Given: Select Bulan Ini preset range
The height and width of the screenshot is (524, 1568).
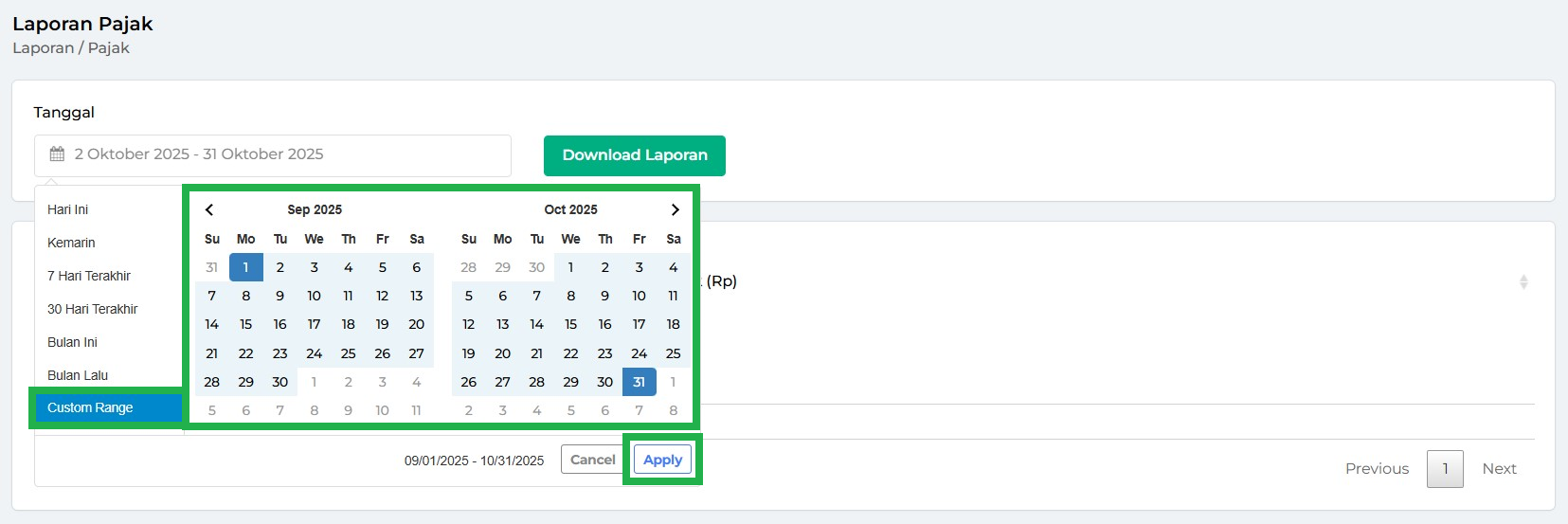Looking at the screenshot, I should [72, 342].
